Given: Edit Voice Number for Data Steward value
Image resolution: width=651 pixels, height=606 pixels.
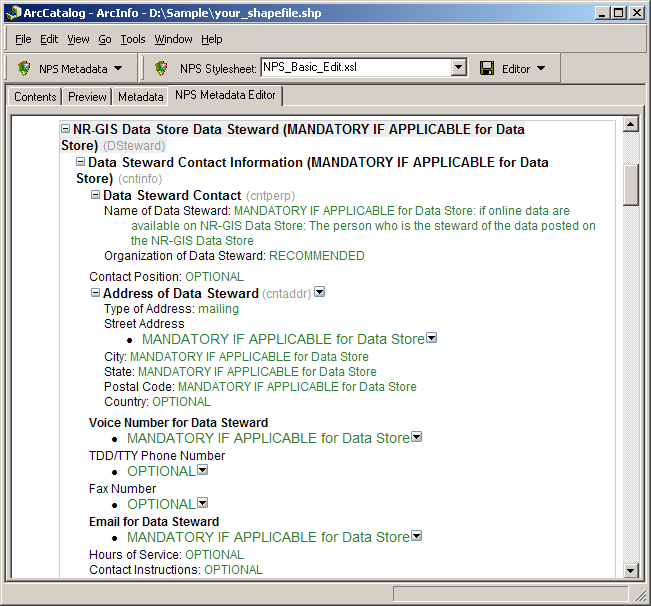Looking at the screenshot, I should (268, 438).
